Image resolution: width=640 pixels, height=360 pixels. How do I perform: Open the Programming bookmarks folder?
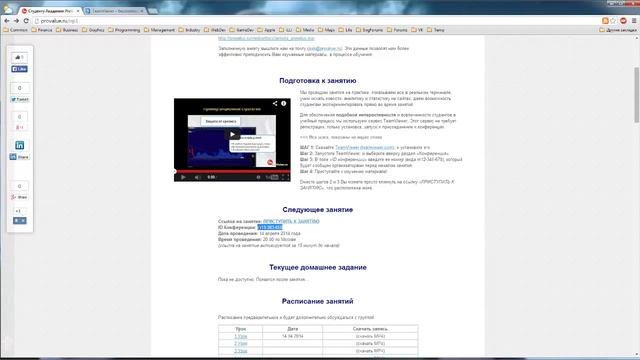coord(124,30)
